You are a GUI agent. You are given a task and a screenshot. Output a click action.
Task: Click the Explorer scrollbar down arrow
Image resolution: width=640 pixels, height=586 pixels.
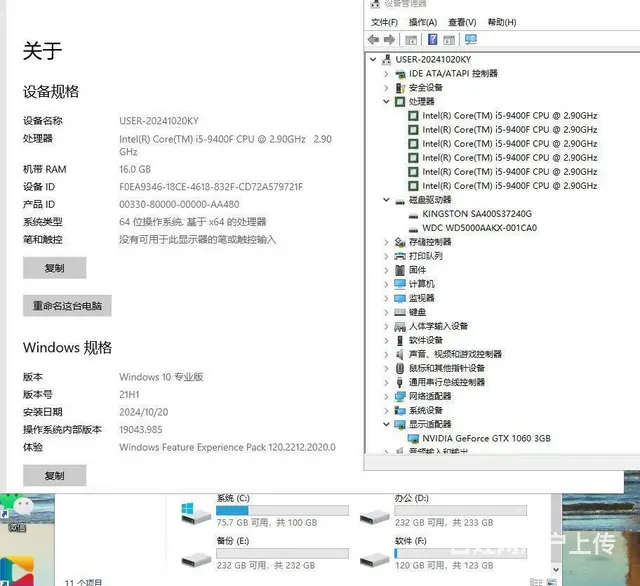[556, 569]
